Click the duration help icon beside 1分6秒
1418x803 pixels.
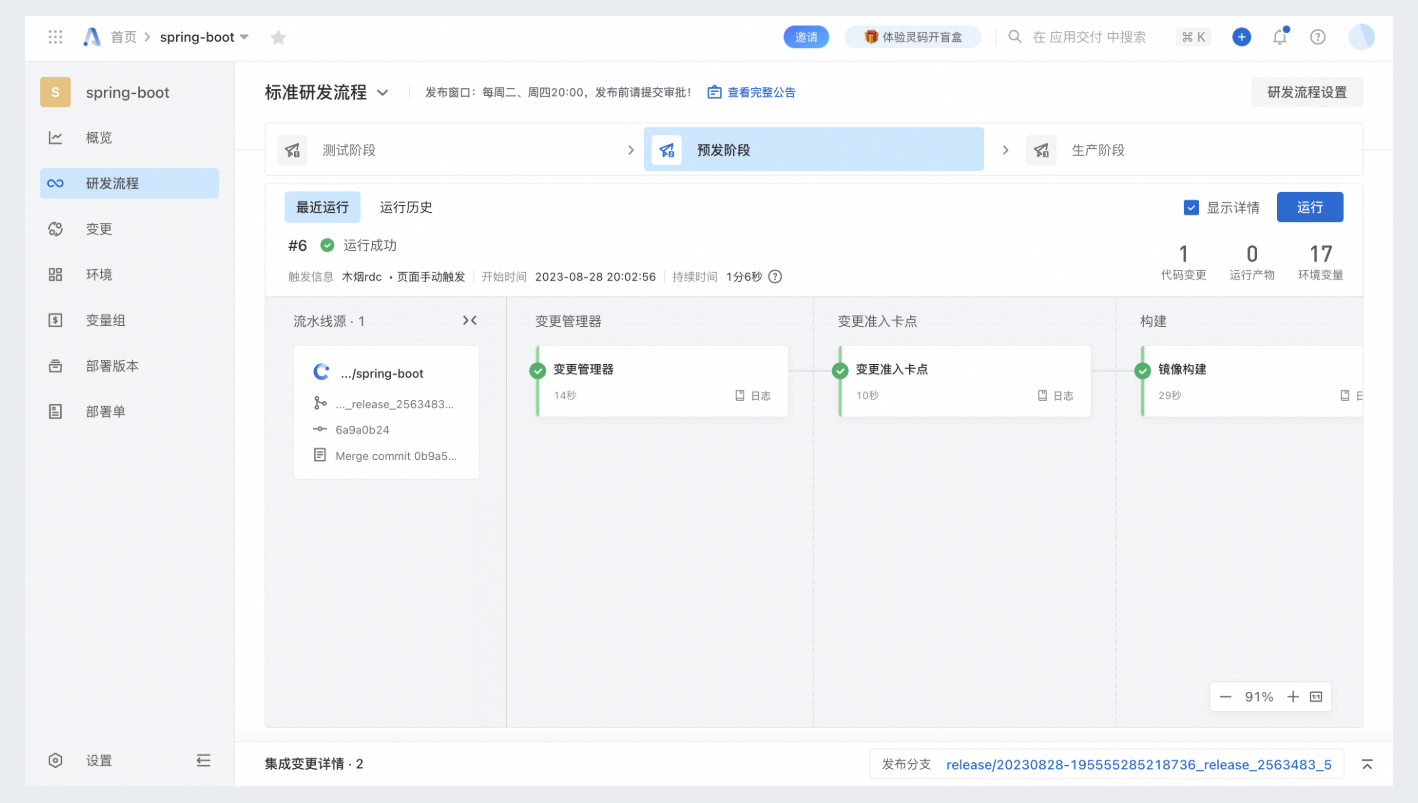tap(774, 277)
